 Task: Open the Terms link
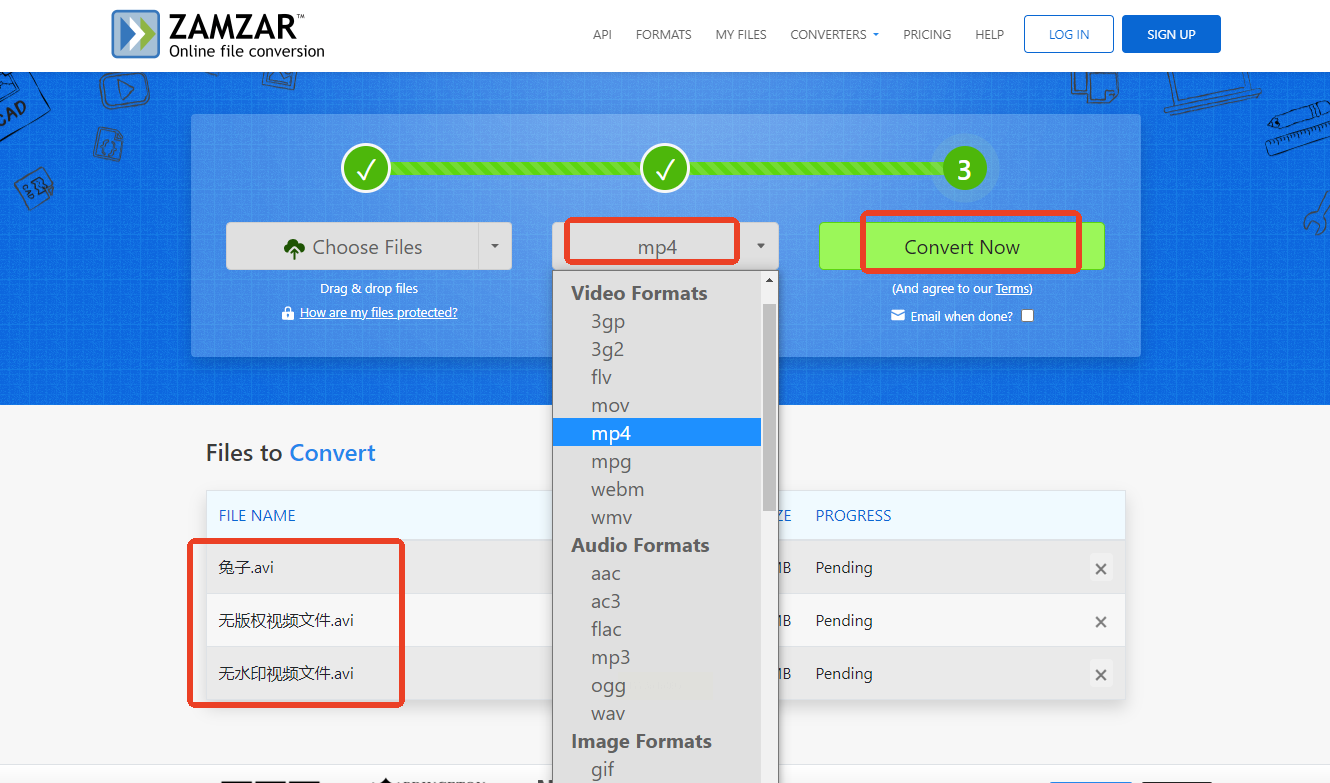tap(1012, 289)
